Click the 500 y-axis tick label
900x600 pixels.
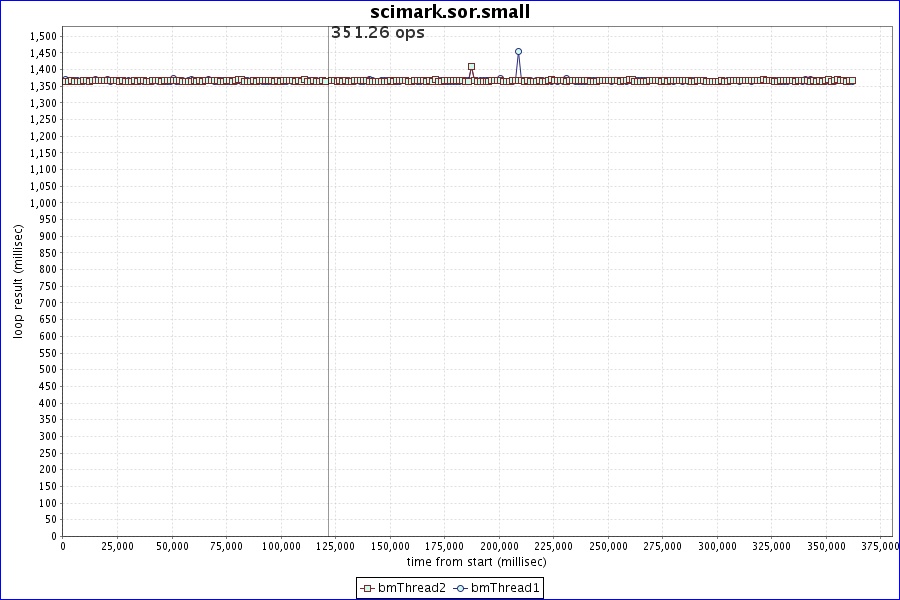(x=47, y=369)
